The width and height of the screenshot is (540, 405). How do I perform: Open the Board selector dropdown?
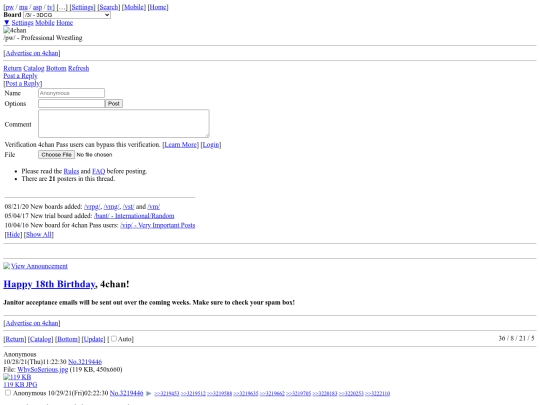67,15
